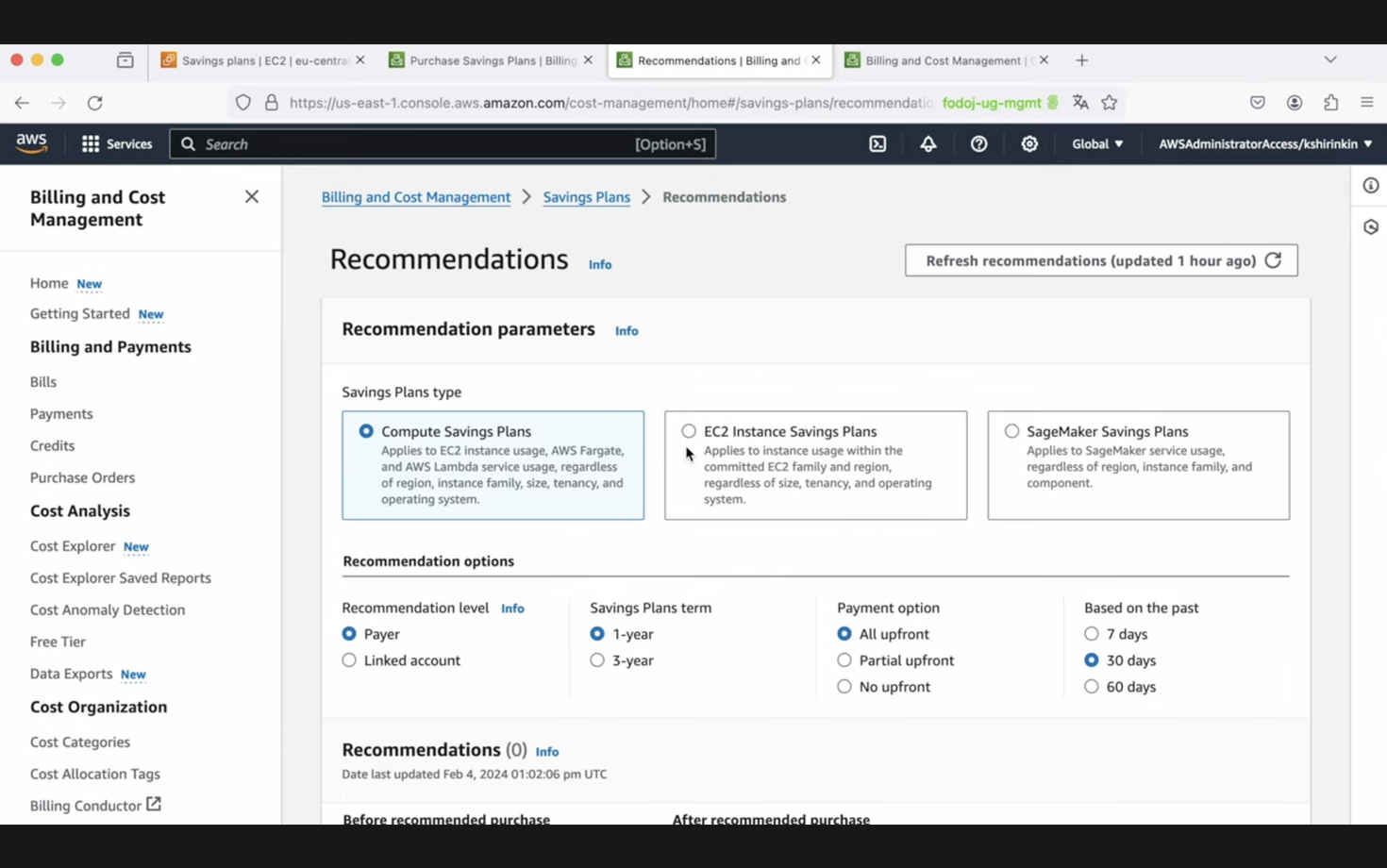Click the browser forward arrow
This screenshot has height=868, width=1387.
(58, 103)
